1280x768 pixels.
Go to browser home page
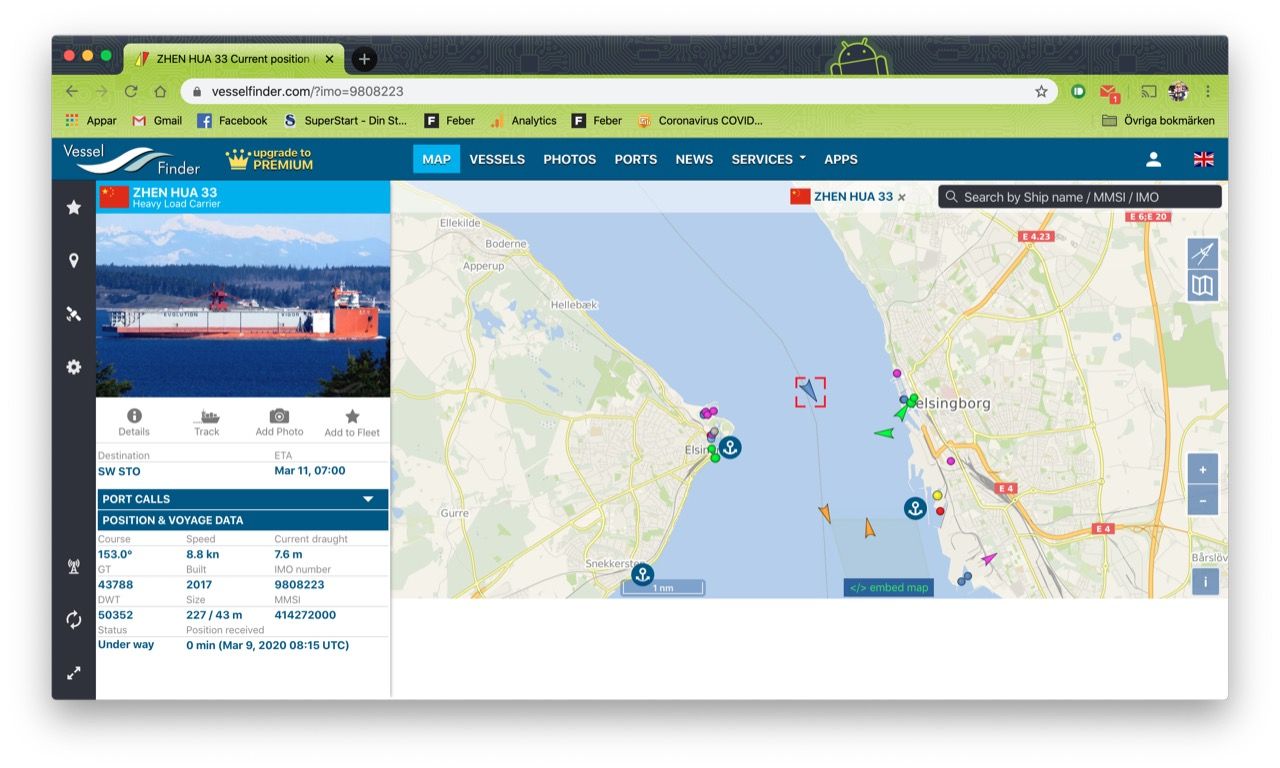point(160,91)
